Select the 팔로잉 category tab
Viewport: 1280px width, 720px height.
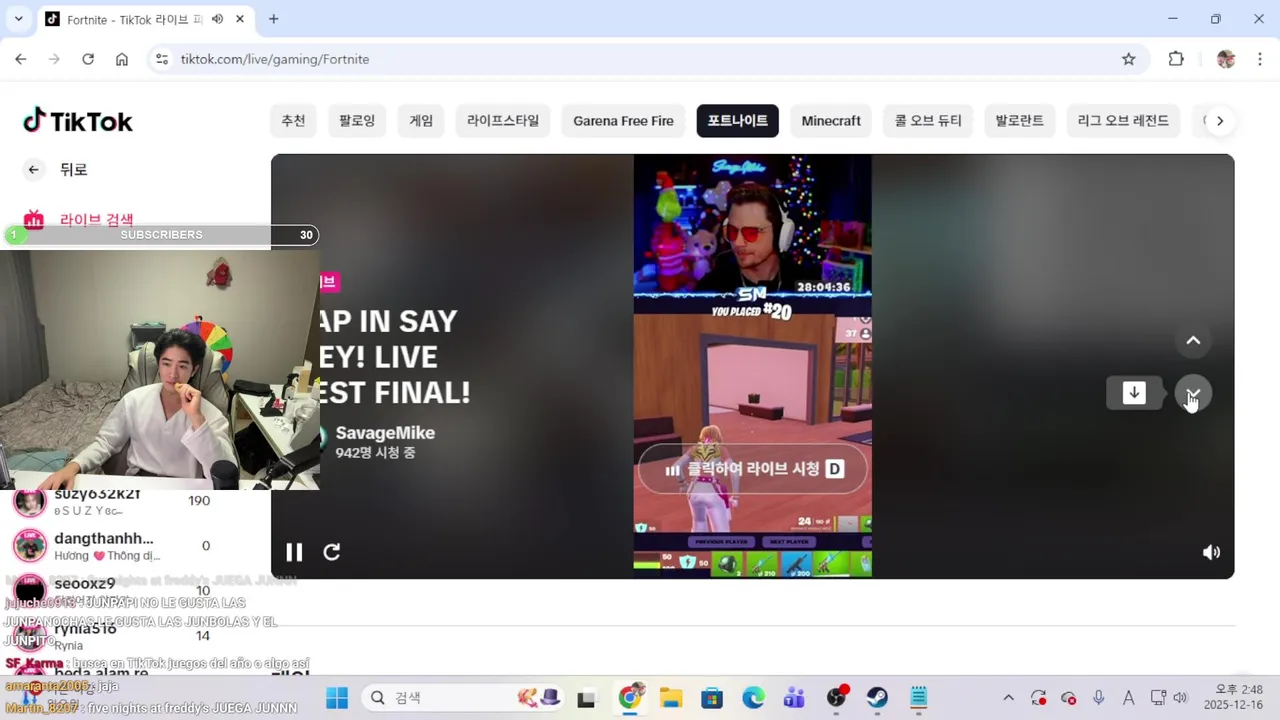[357, 121]
